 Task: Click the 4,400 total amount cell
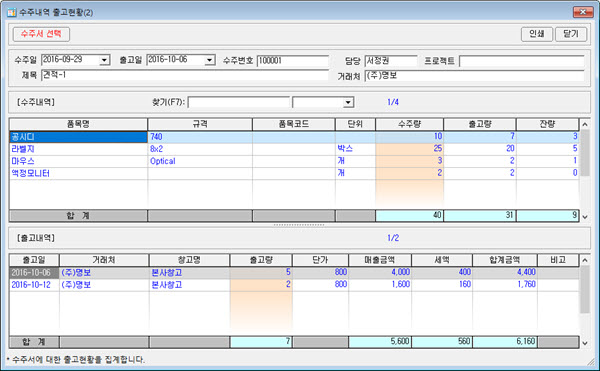[505, 273]
